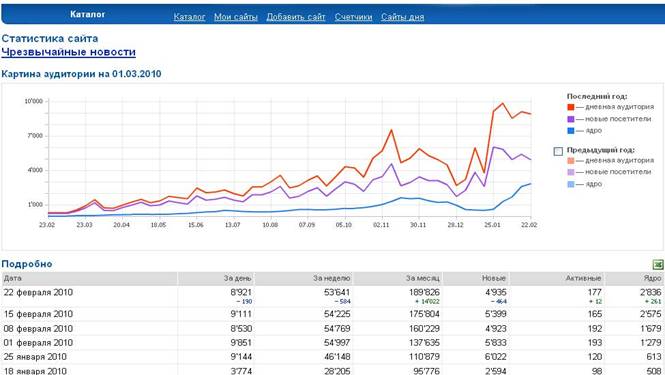This screenshot has width=665, height=375.
Task: Visit Сайты дня link
Action: click(x=402, y=17)
